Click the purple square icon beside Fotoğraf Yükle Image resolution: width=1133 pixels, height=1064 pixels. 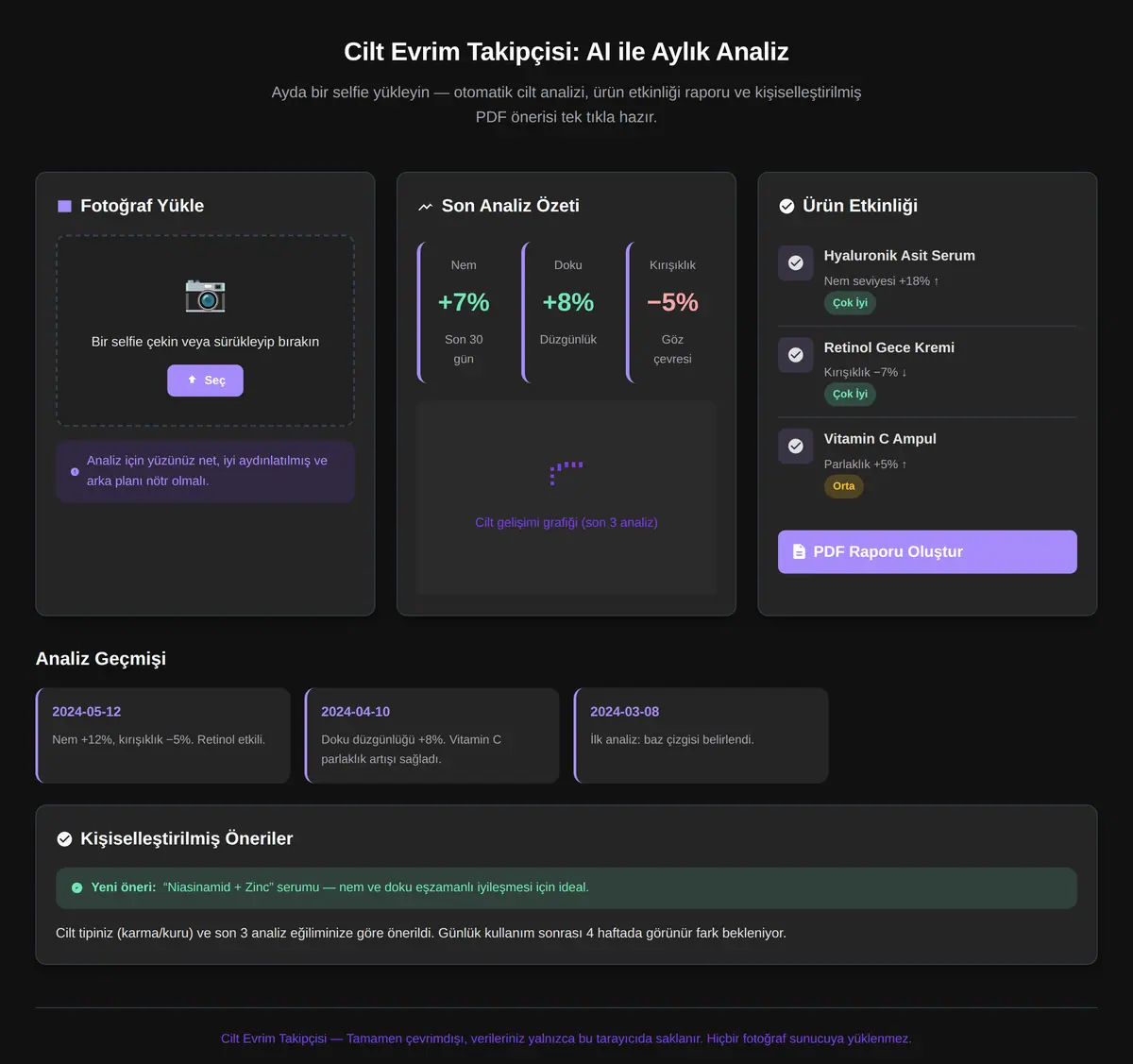point(64,206)
